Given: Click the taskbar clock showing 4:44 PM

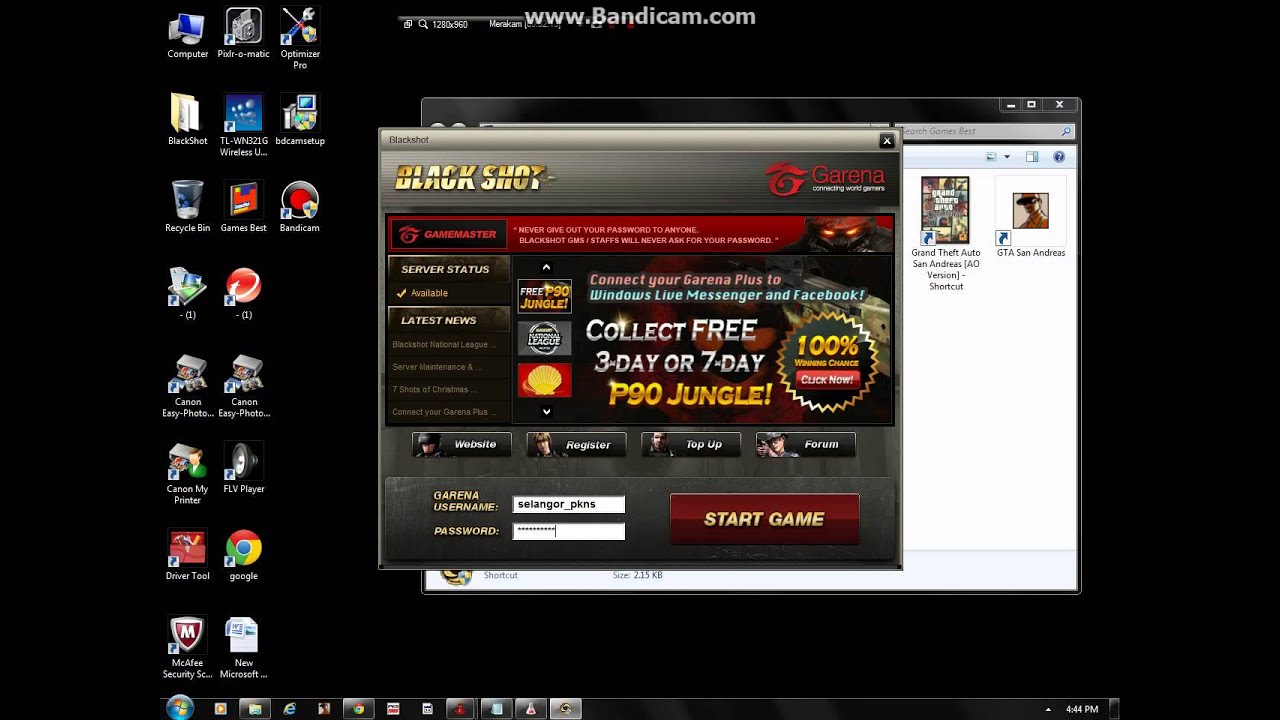Looking at the screenshot, I should 1082,709.
